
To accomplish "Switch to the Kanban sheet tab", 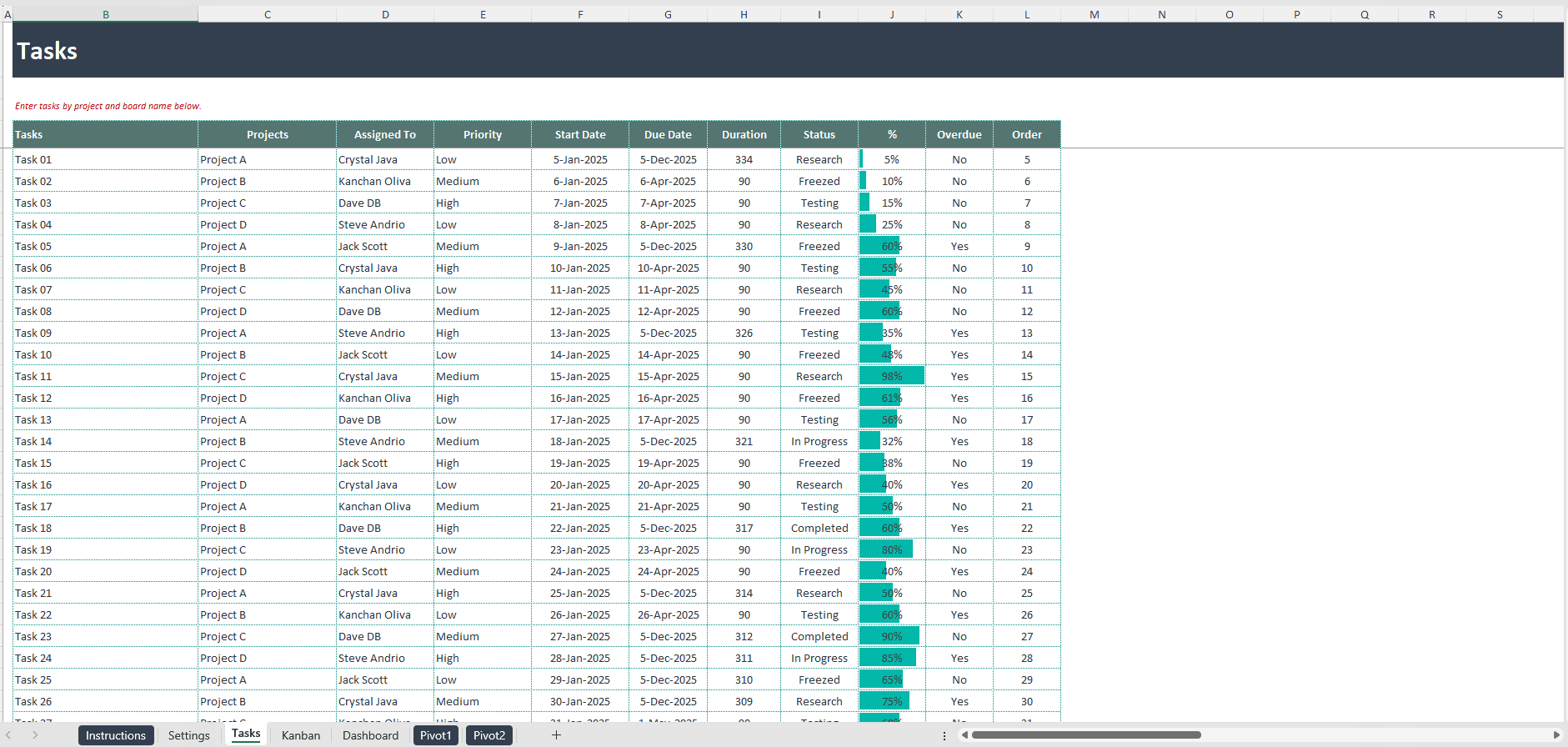I will [x=301, y=735].
